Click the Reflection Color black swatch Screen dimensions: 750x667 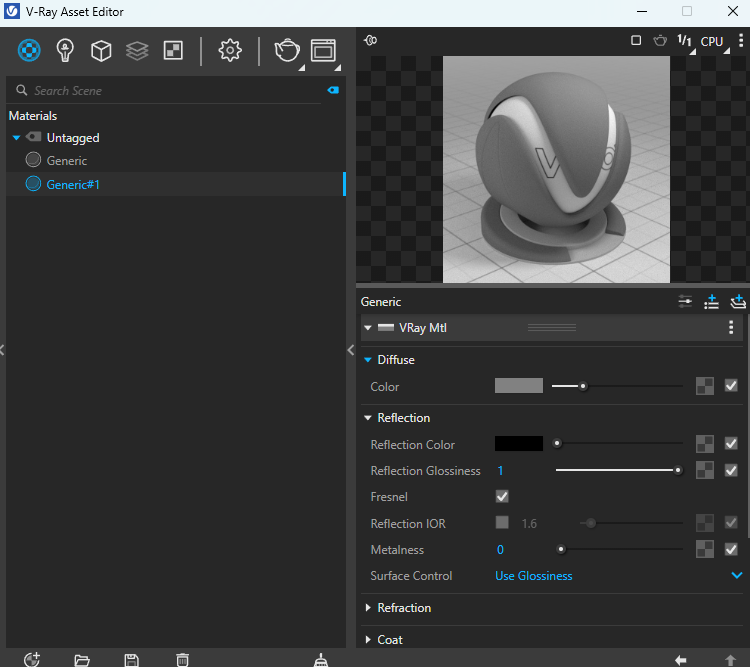[x=519, y=444]
